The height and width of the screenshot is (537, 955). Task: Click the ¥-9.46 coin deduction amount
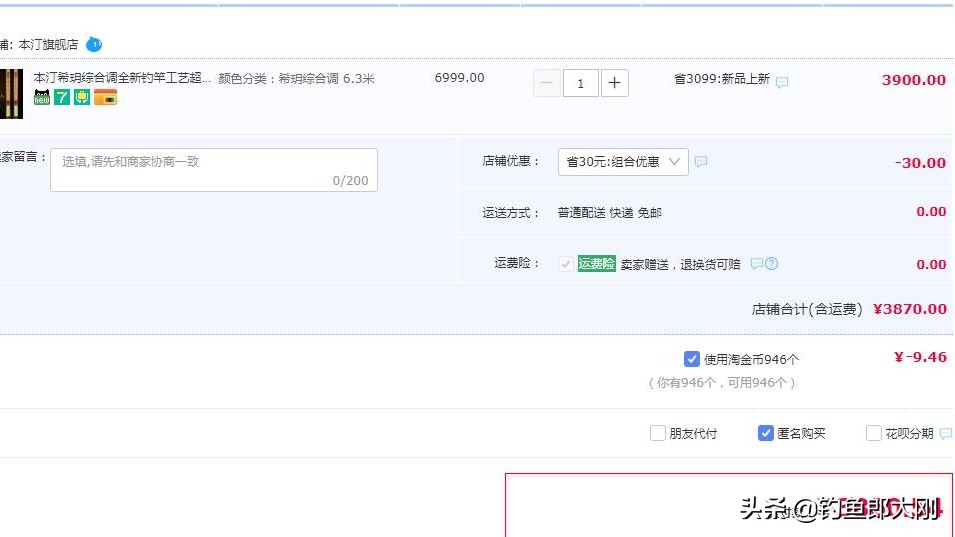point(920,357)
